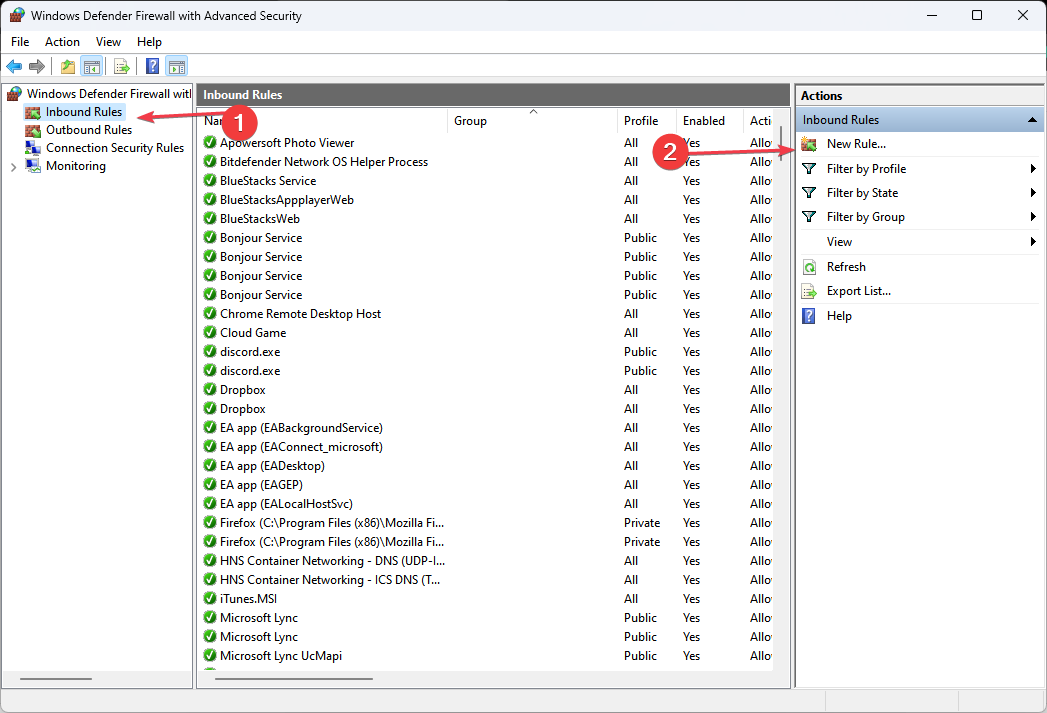1047x713 pixels.
Task: Open the Help menu in the menu bar
Action: coord(150,42)
